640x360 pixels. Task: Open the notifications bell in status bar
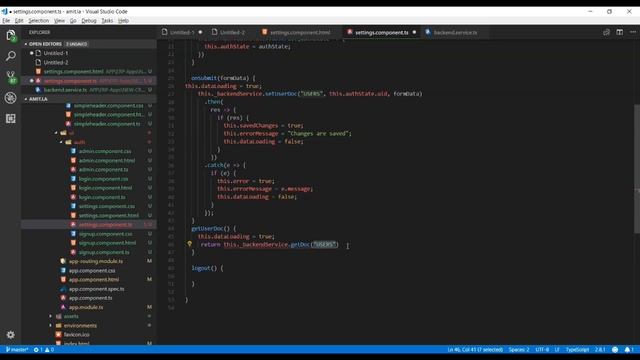(x=629, y=350)
